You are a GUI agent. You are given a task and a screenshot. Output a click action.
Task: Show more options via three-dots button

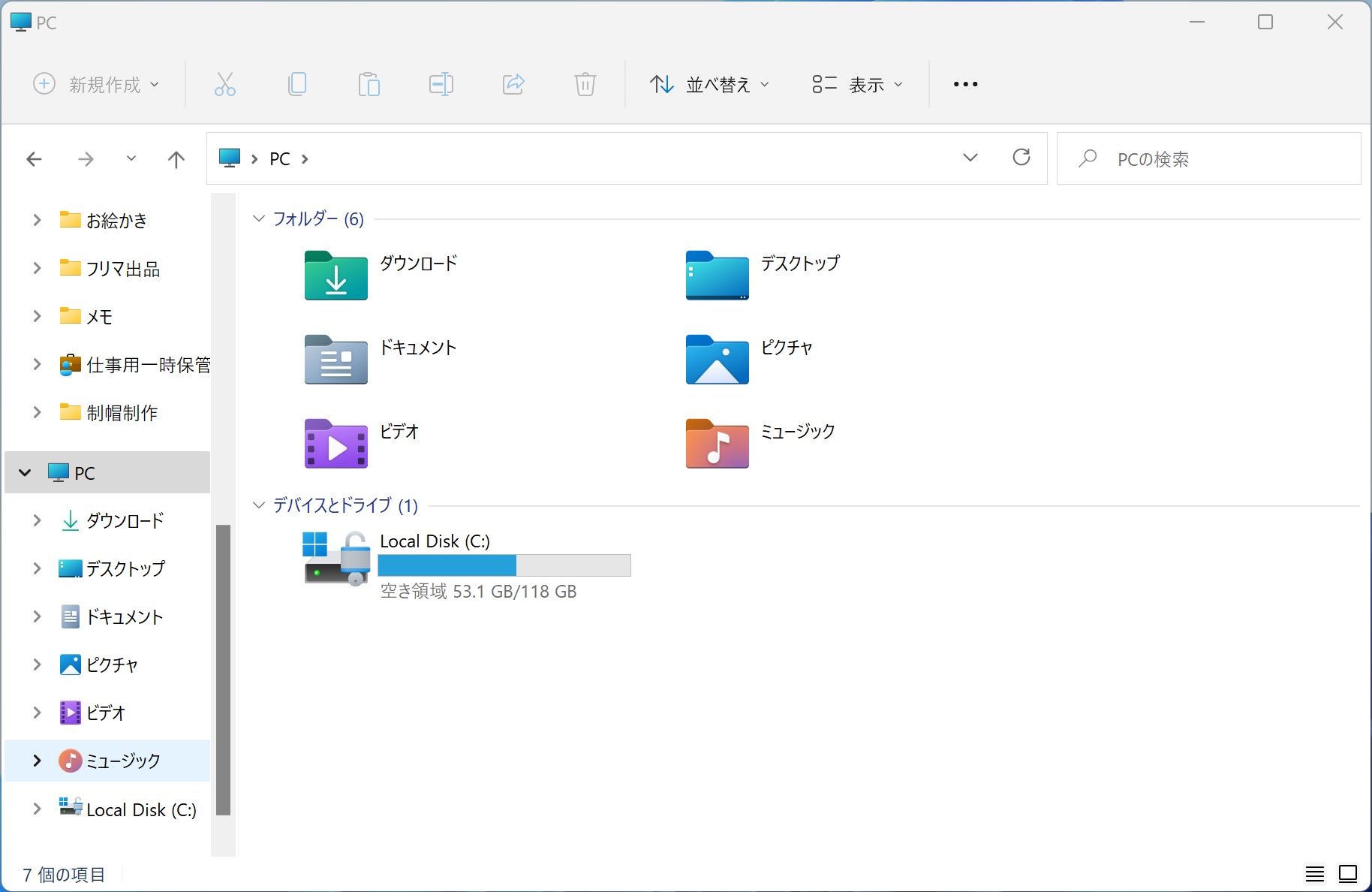[x=965, y=84]
